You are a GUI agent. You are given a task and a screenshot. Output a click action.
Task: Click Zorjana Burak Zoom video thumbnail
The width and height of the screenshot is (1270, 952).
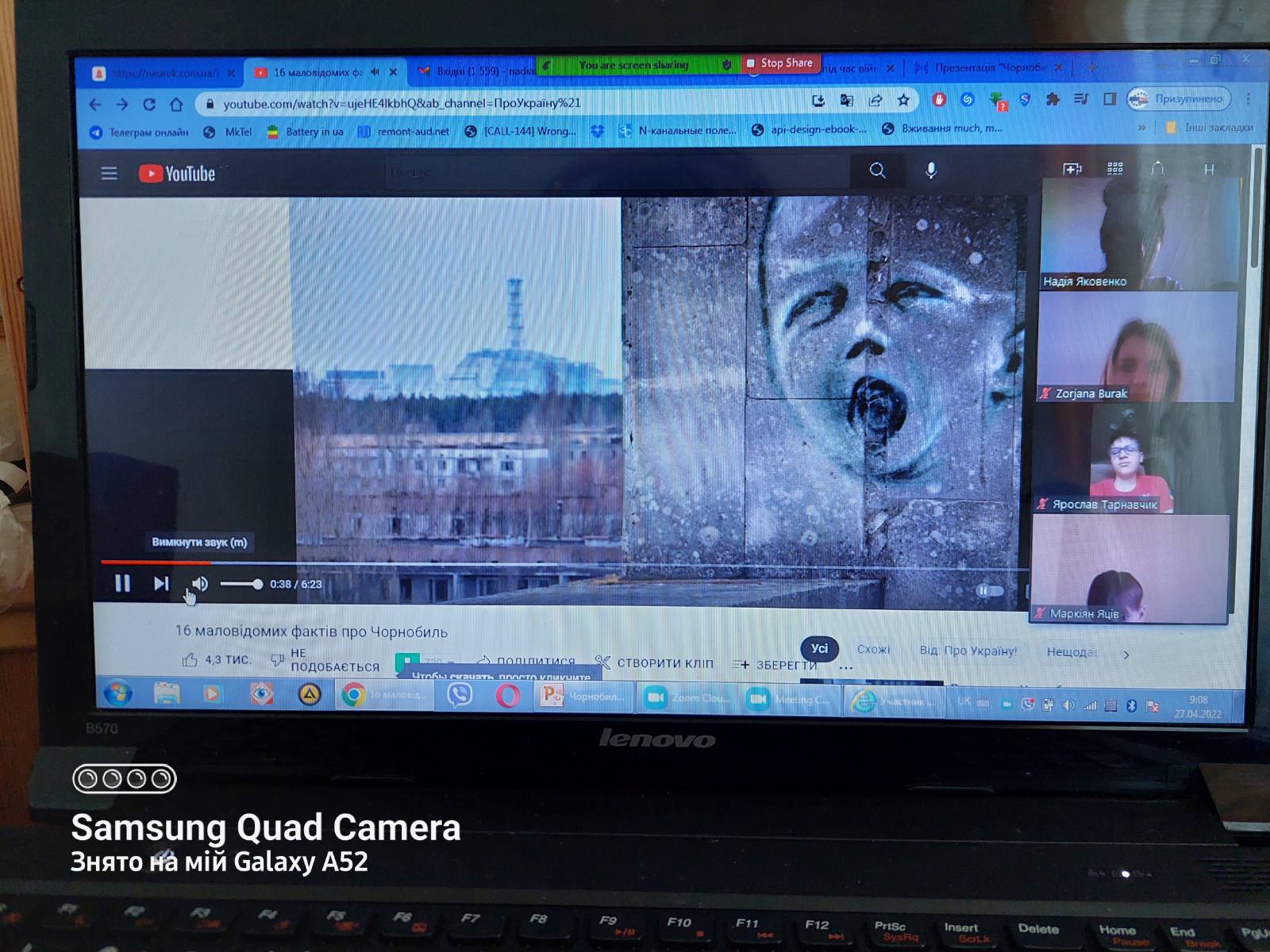(x=1137, y=347)
